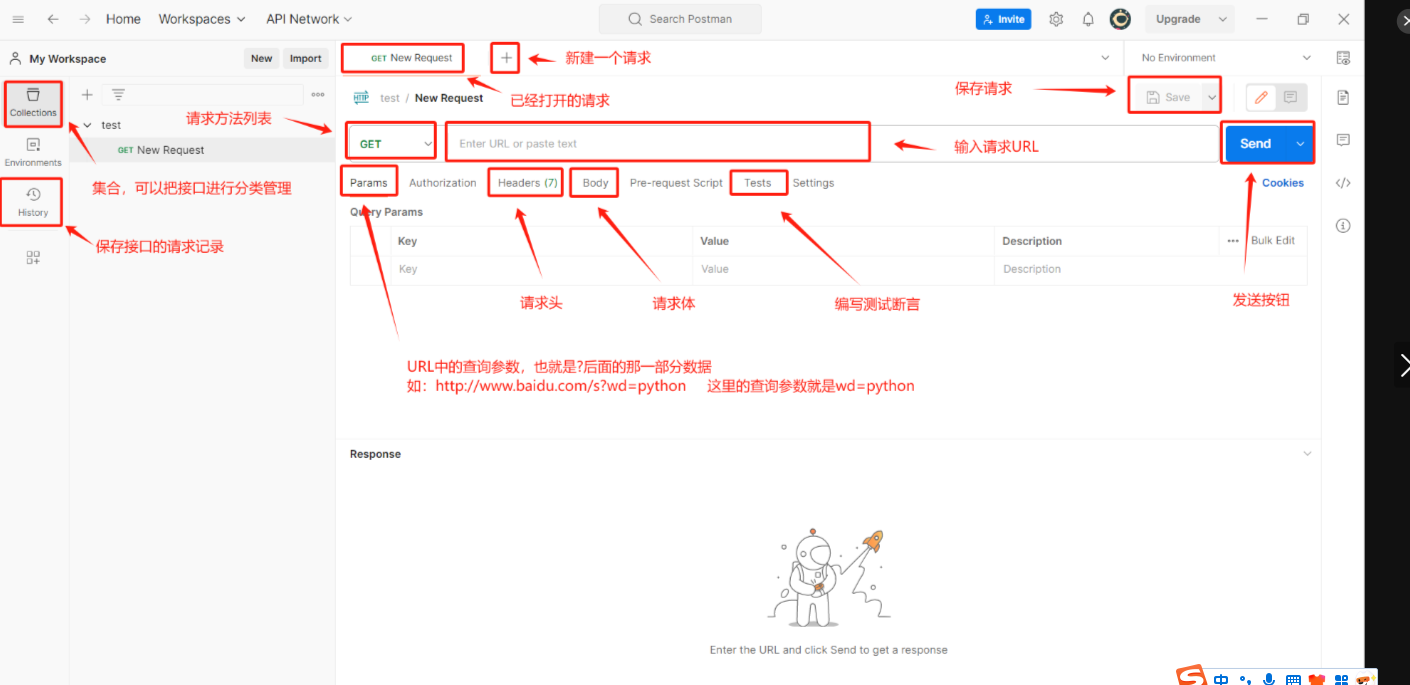Click the Sogou input method S logo

[x=1190, y=676]
